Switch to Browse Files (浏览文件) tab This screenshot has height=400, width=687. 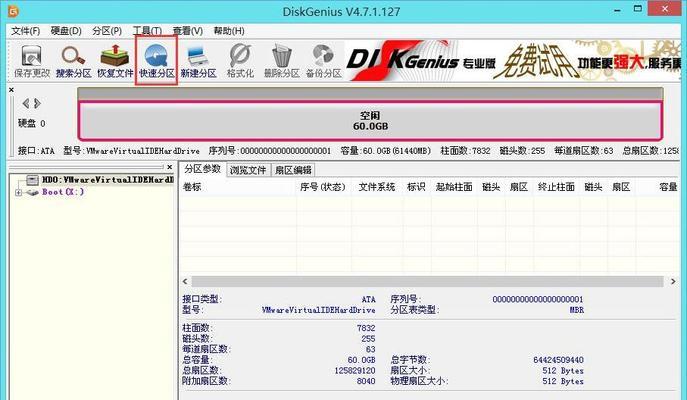248,170
